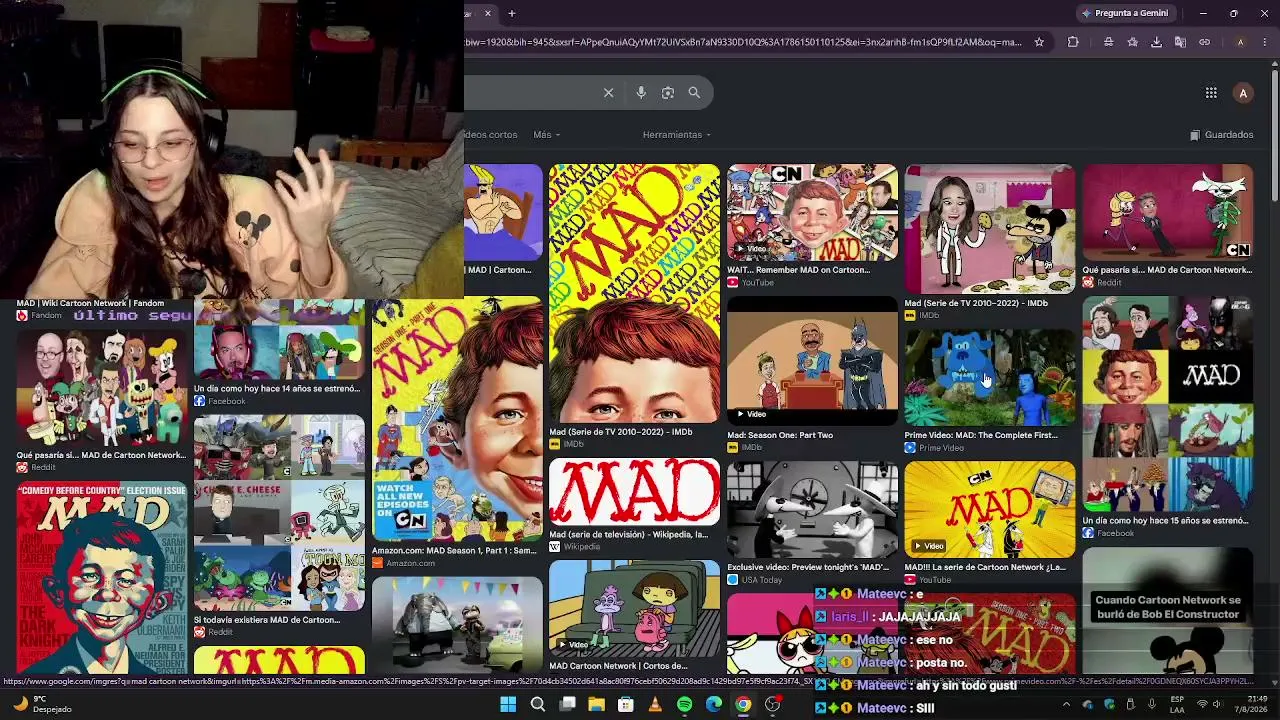This screenshot has width=1280, height=720.
Task: Click the link extension icon in toolbar
Action: [x=1204, y=42]
